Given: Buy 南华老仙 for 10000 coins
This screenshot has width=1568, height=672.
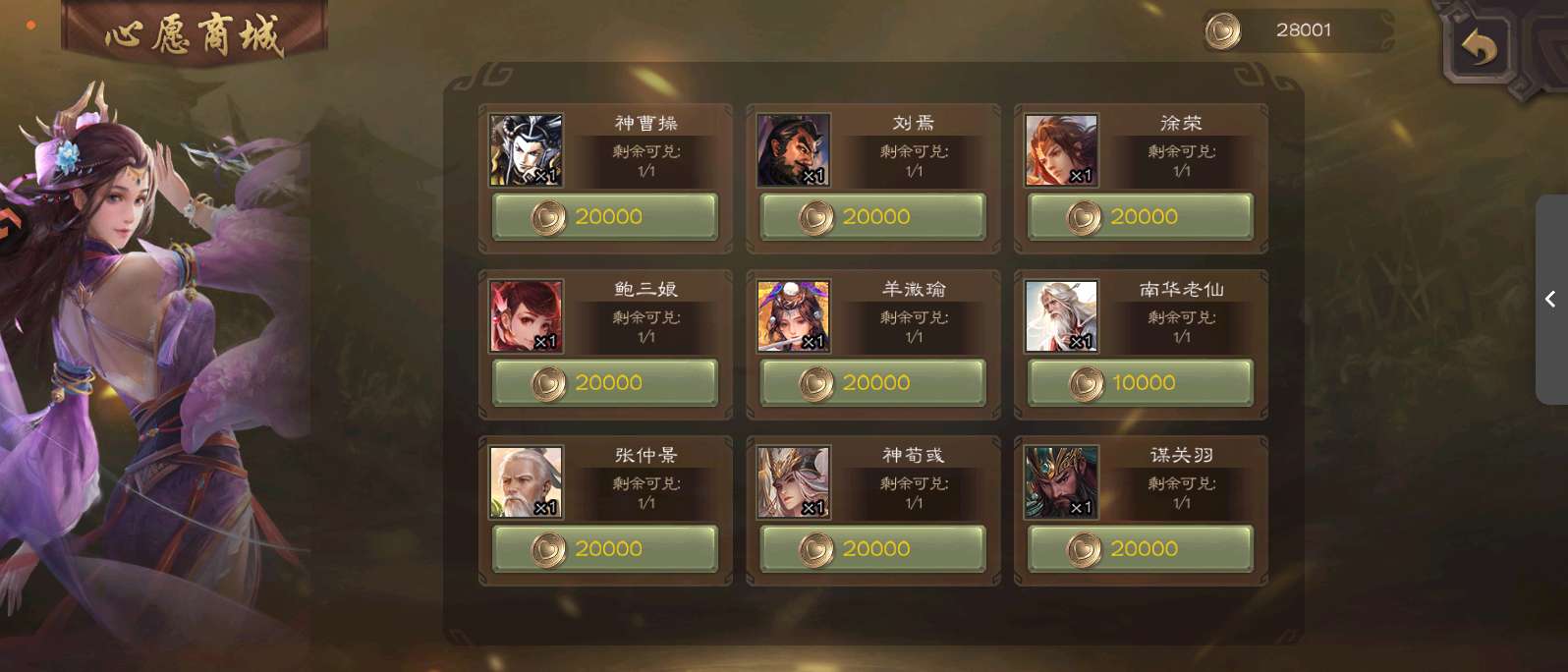Looking at the screenshot, I should tap(1141, 383).
